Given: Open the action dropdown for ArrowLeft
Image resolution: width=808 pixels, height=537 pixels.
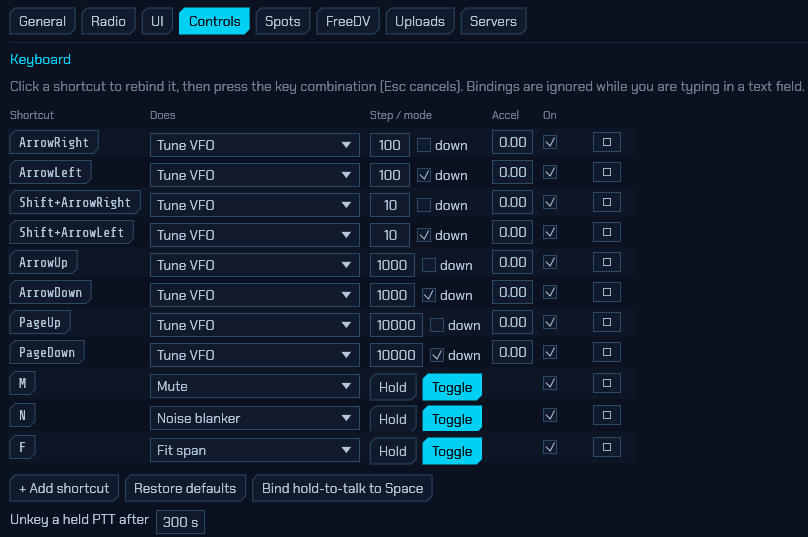Looking at the screenshot, I should pyautogui.click(x=255, y=175).
